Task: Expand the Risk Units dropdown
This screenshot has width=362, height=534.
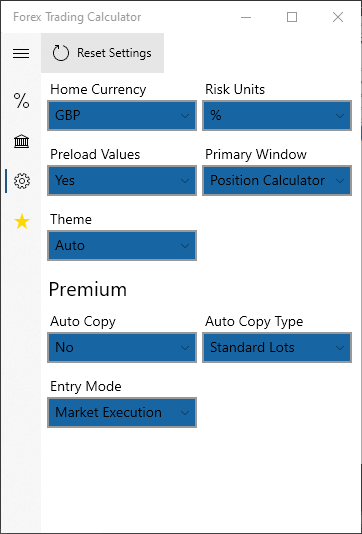Action: click(x=277, y=115)
